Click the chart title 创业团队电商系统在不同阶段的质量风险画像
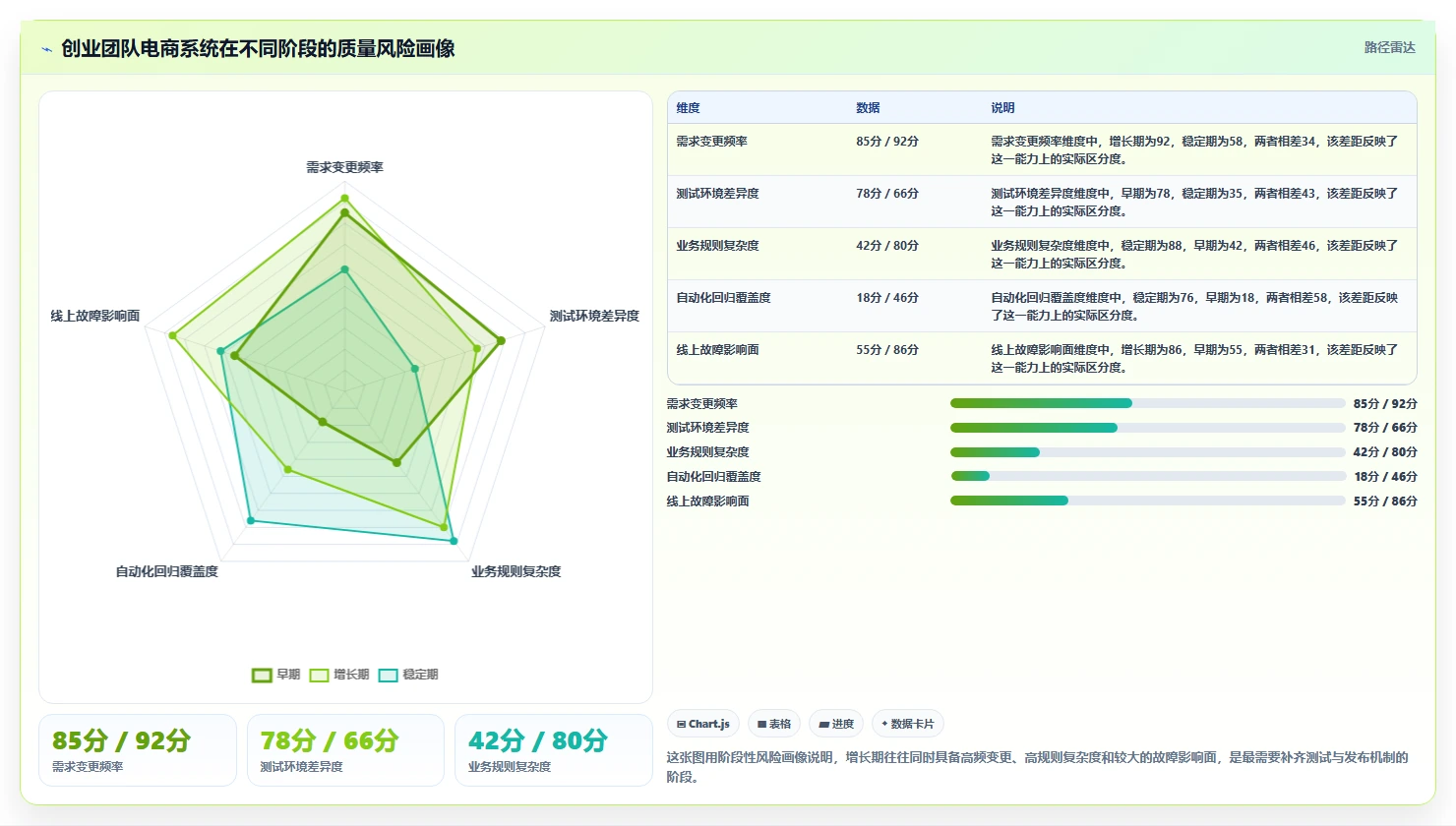The image size is (1456, 826). coord(258,49)
